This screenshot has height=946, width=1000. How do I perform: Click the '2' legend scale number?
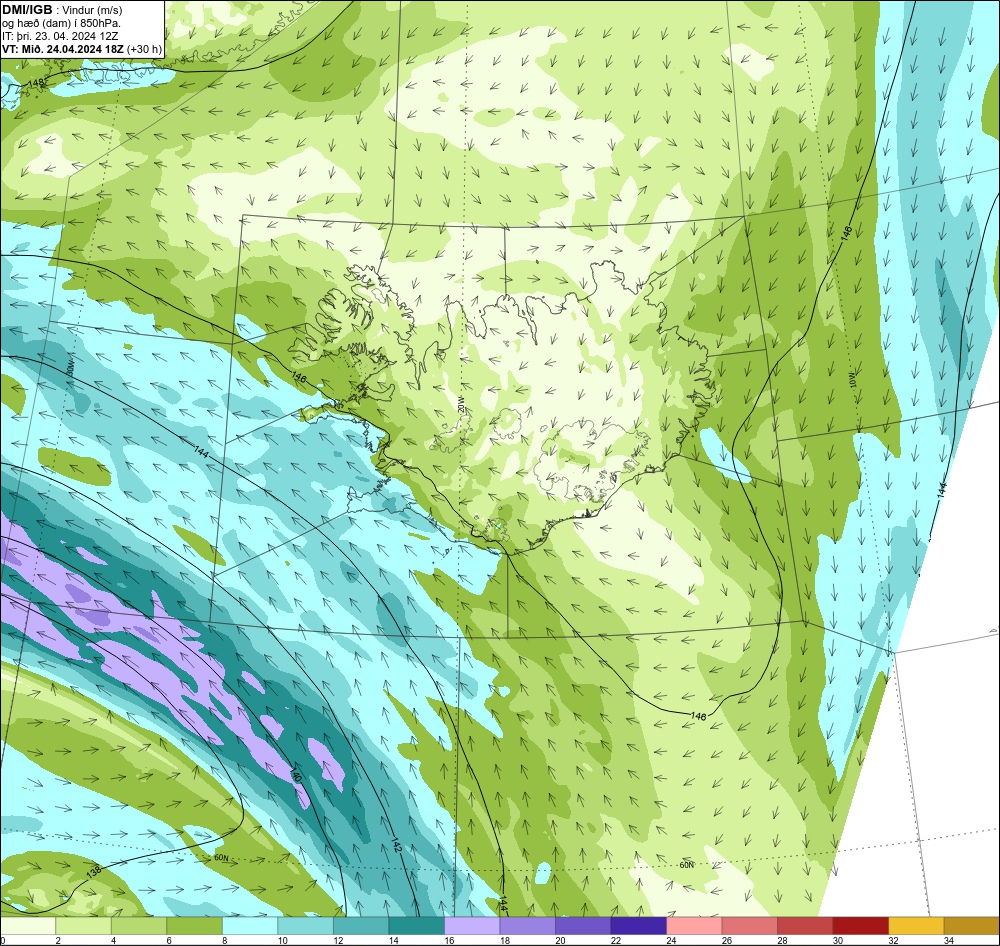click(x=58, y=940)
